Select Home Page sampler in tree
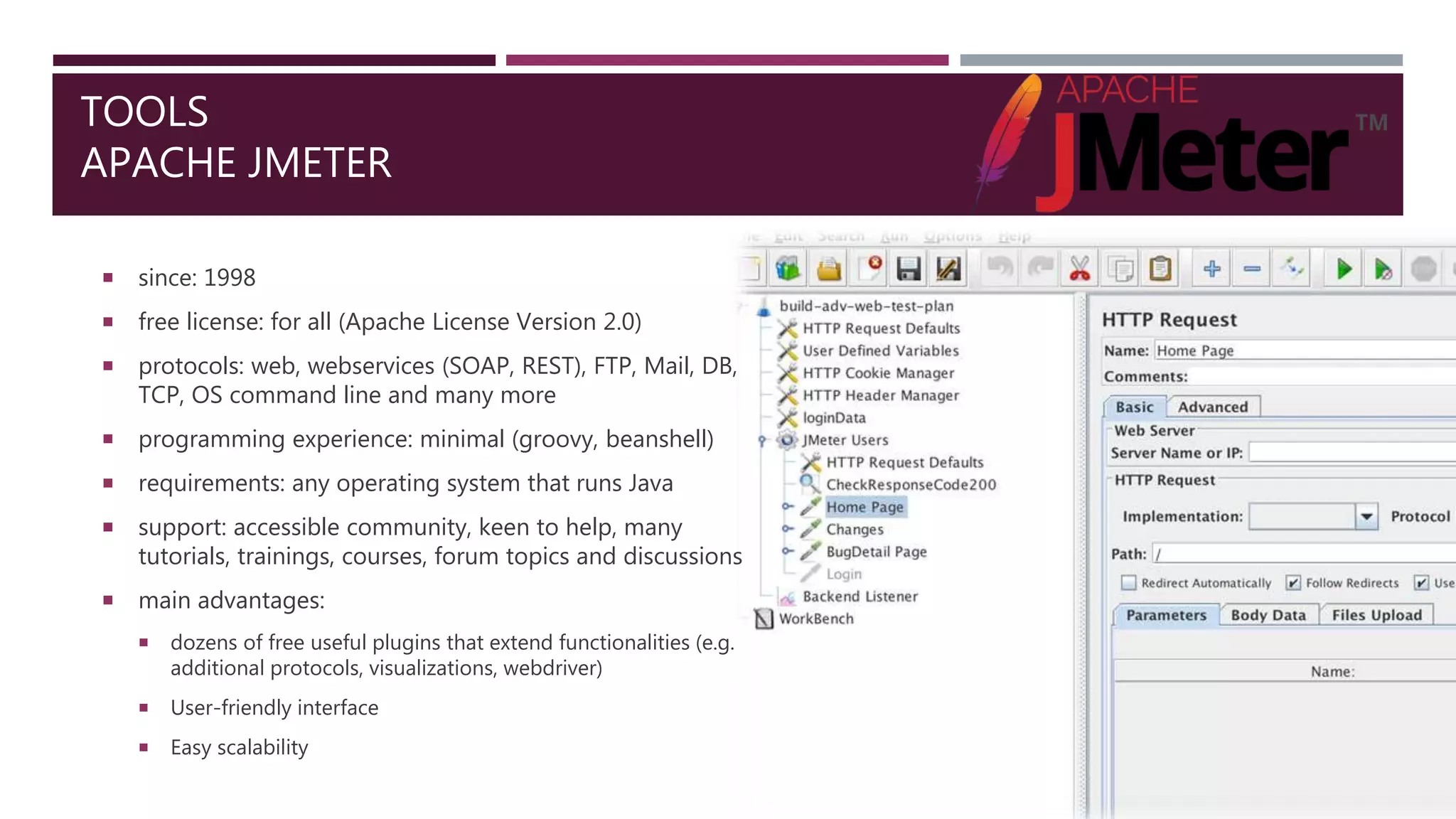This screenshot has height=819, width=1456. pyautogui.click(x=864, y=507)
